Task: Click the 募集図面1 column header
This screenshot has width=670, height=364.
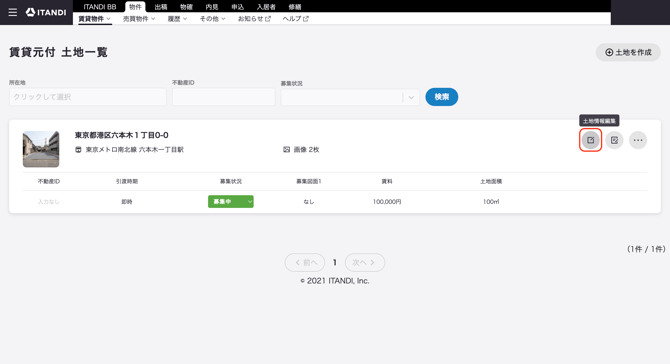Action: click(309, 181)
